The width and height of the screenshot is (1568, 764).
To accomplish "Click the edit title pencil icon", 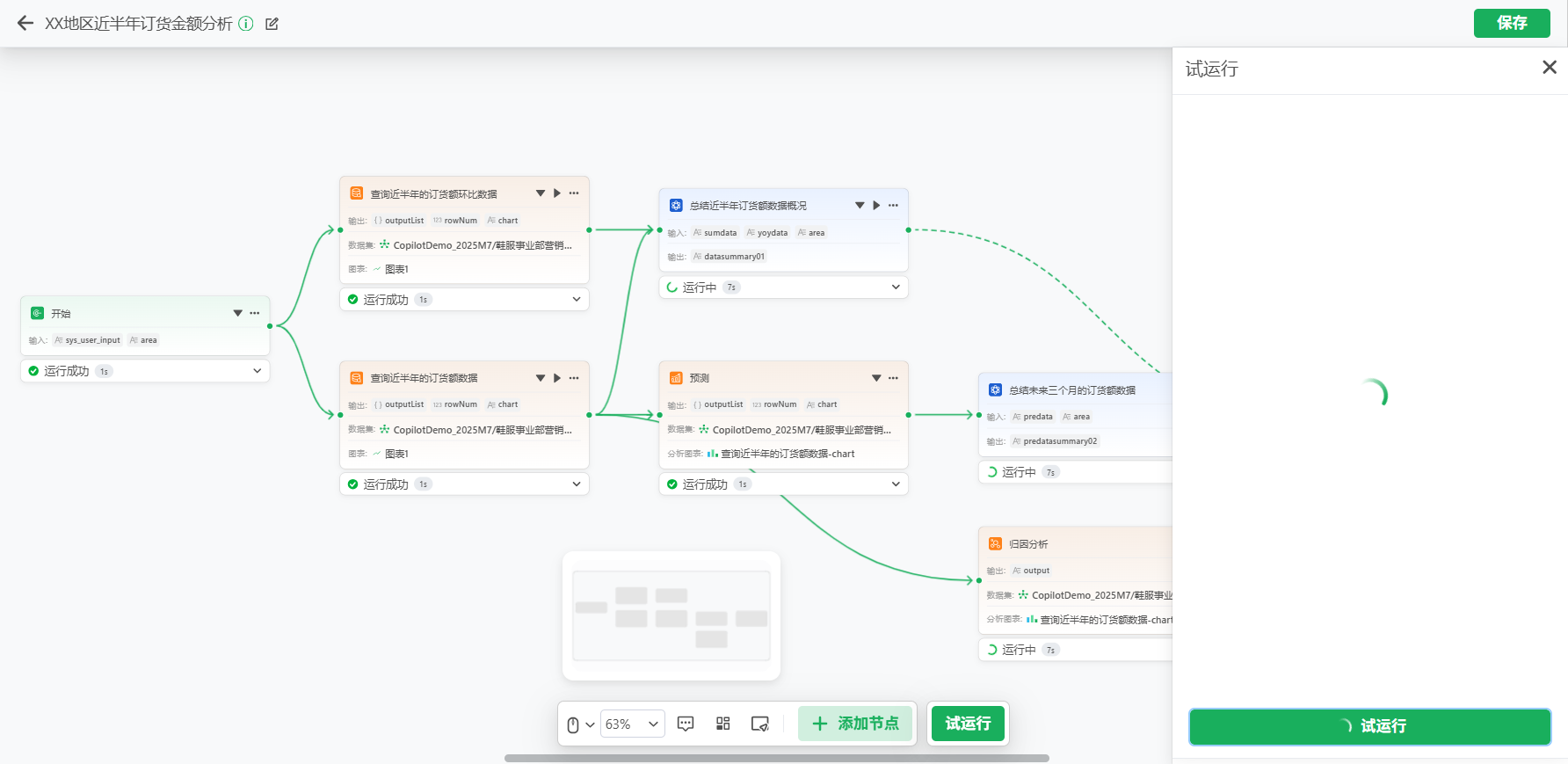I will 272,24.
